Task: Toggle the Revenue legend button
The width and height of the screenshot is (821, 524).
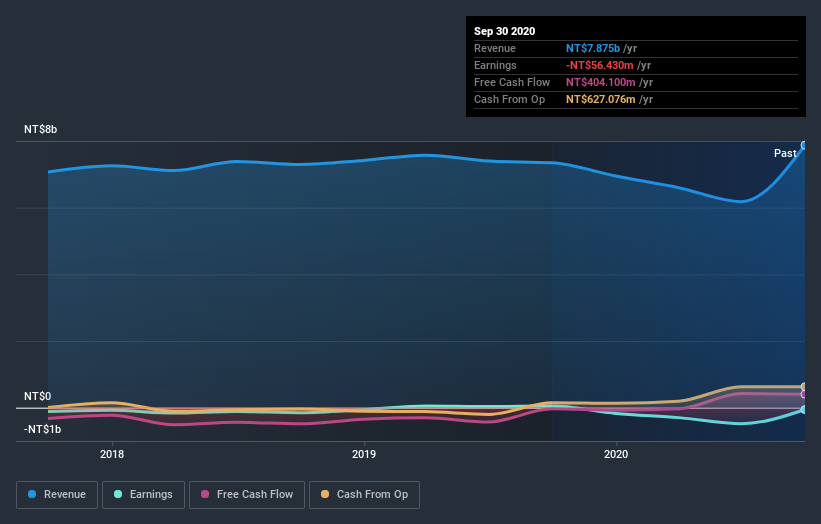Action: (57, 495)
